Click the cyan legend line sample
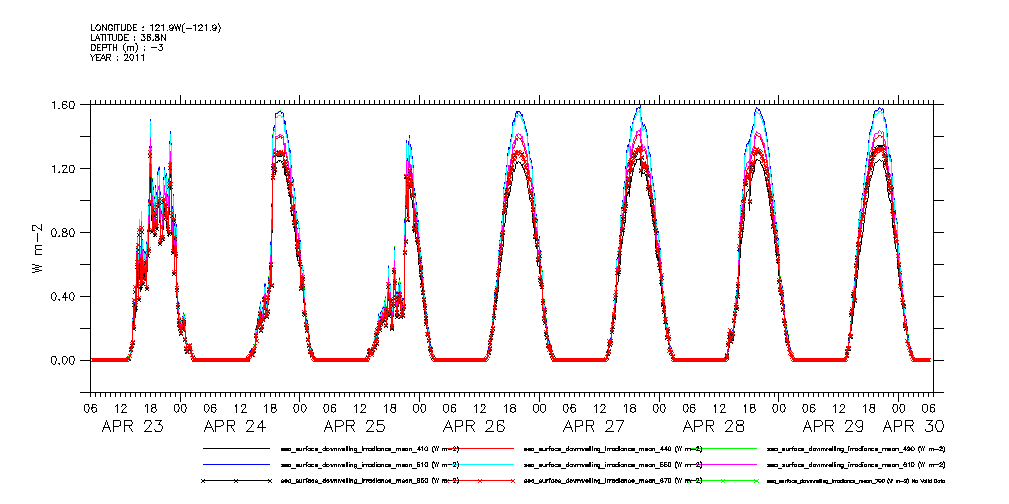Viewport: 1009px width, 504px height. (480, 464)
